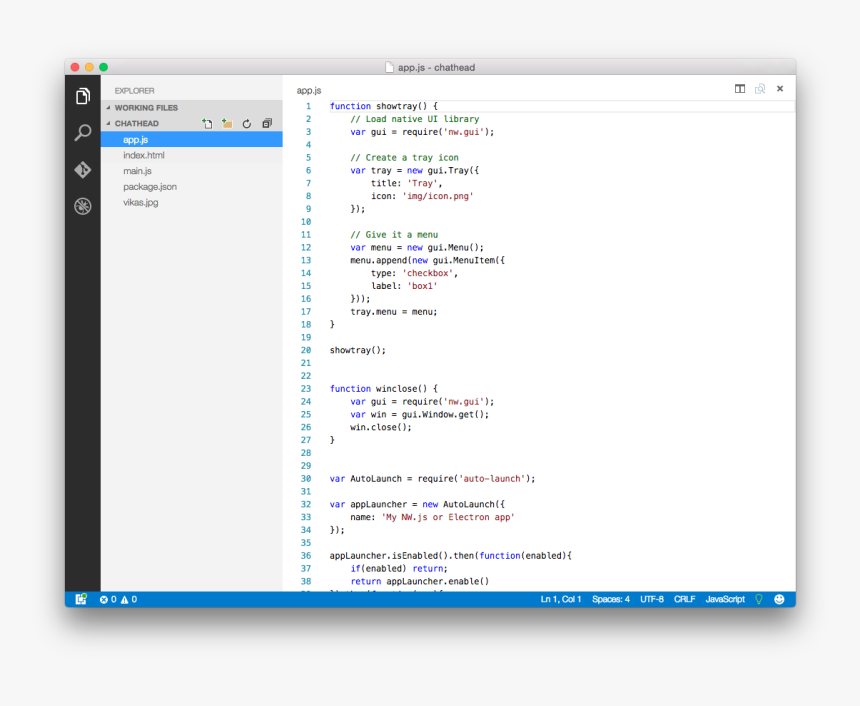Image resolution: width=860 pixels, height=706 pixels.
Task: Open the errors and warnings count
Action: tap(118, 599)
